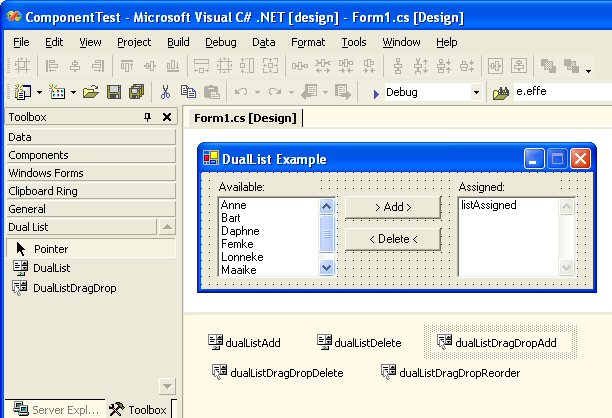The width and height of the screenshot is (612, 418).
Task: Open the New Project dropdown arrow
Action: click(39, 92)
